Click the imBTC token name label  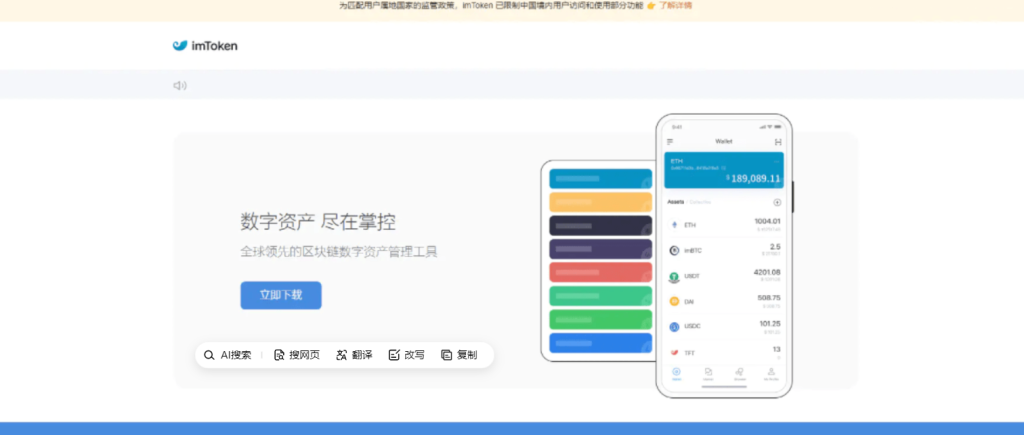[x=692, y=251]
